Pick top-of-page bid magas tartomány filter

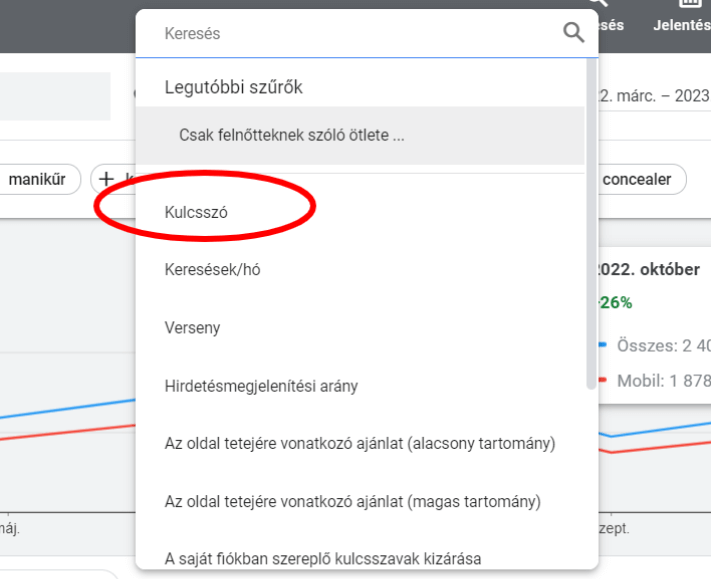pos(360,501)
